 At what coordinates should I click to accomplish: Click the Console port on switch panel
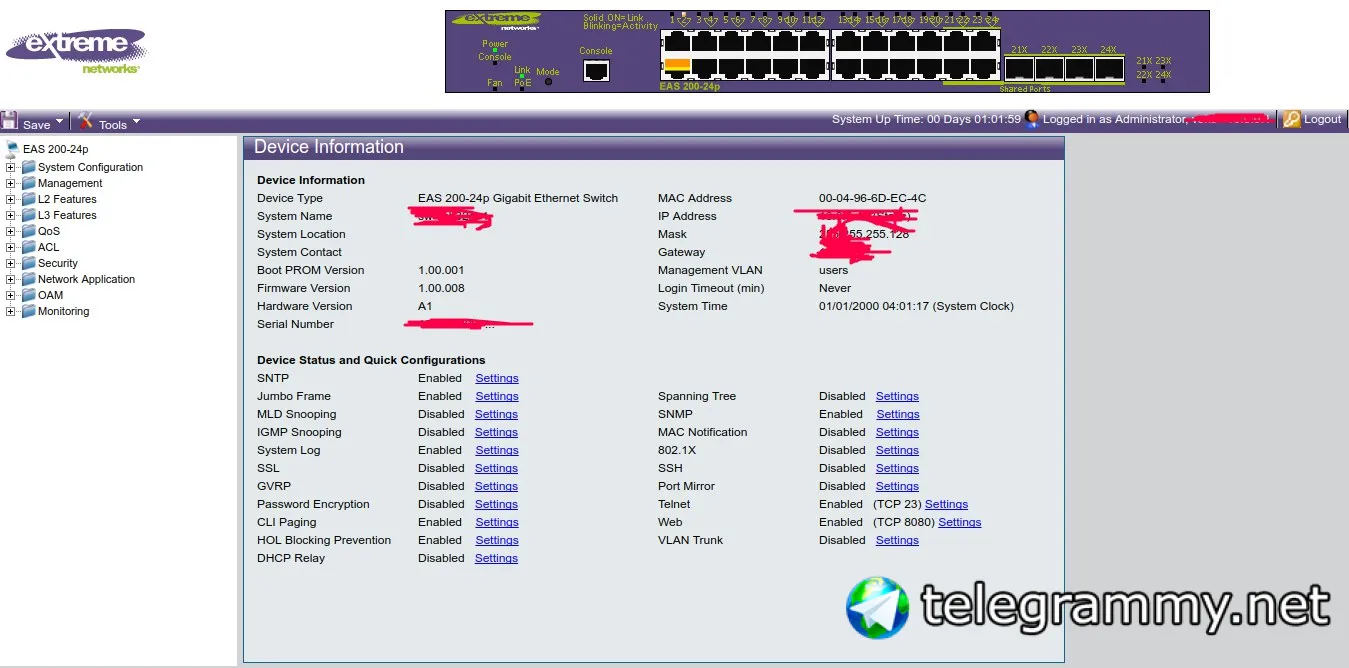coord(596,70)
